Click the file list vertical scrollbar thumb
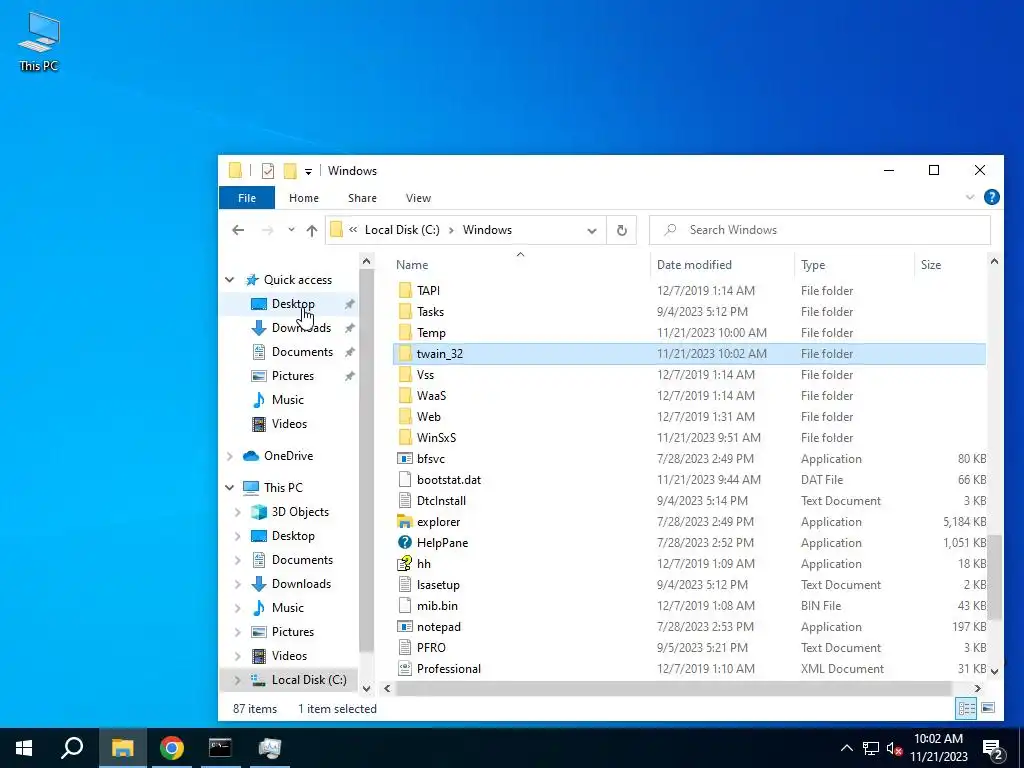 click(994, 578)
